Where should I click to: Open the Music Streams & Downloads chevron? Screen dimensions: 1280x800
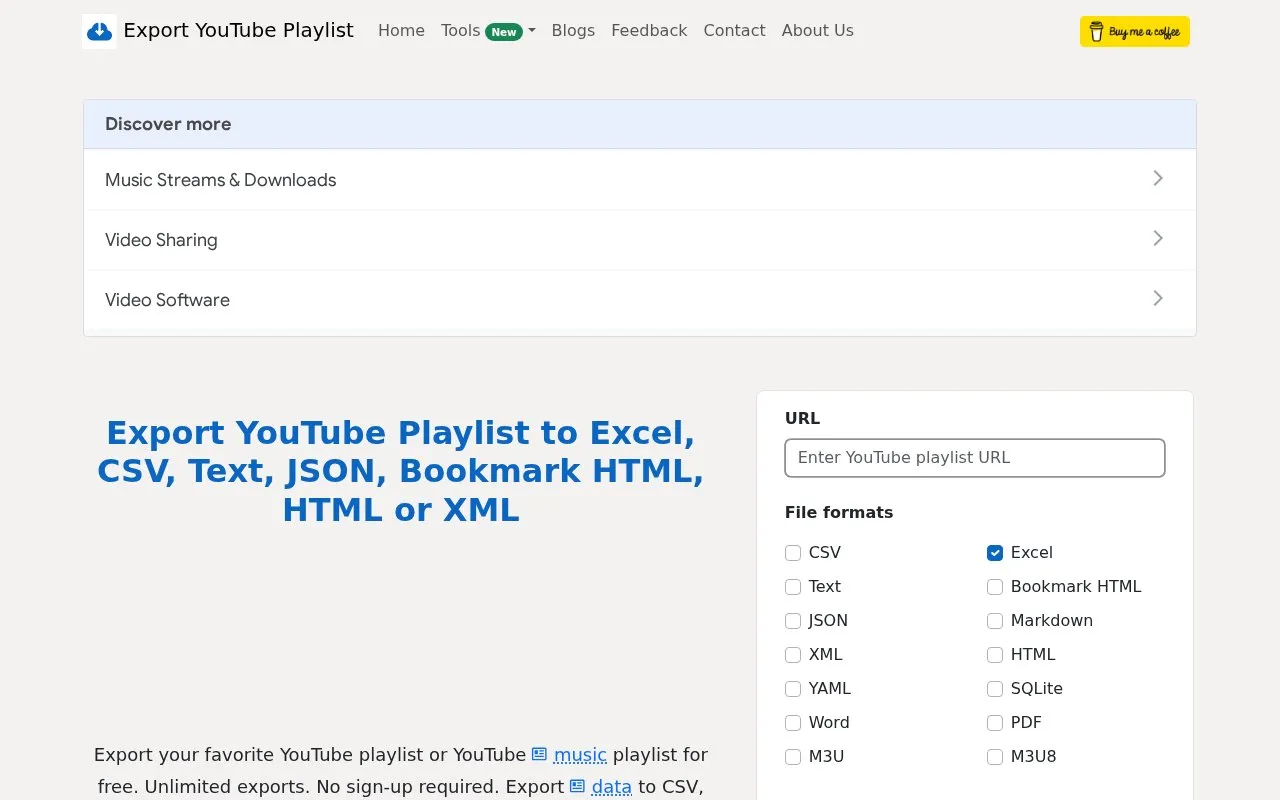(x=1158, y=178)
